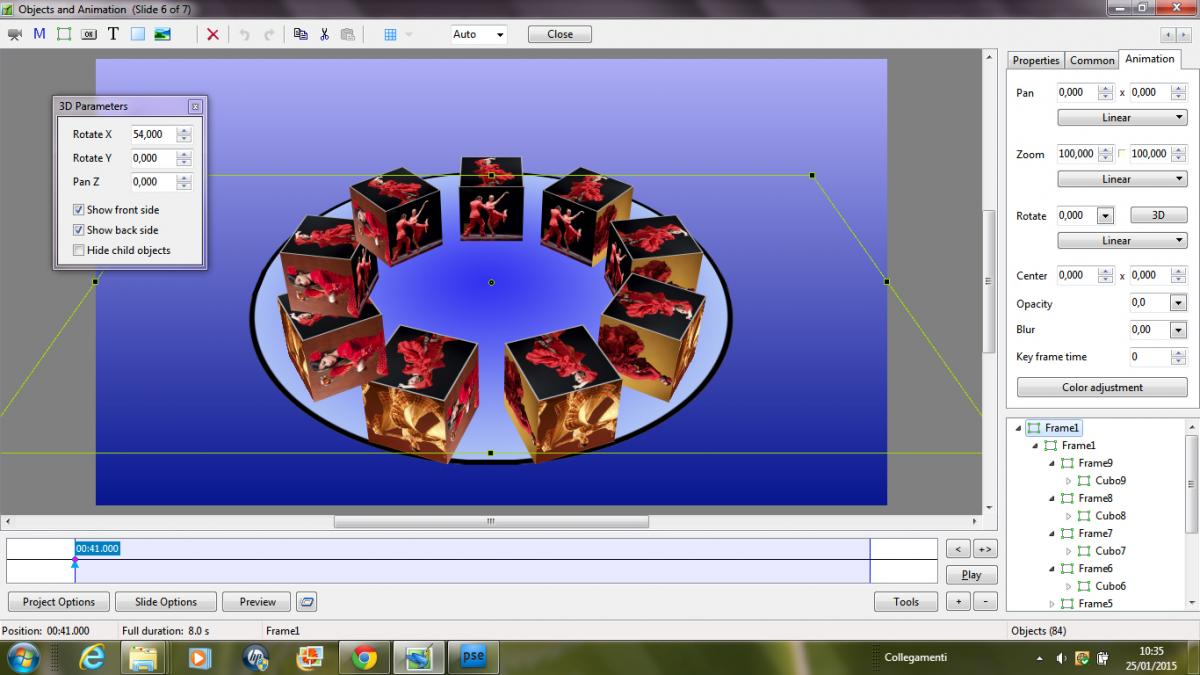
Task: Add a frame with the green frame icon
Action: tap(64, 34)
